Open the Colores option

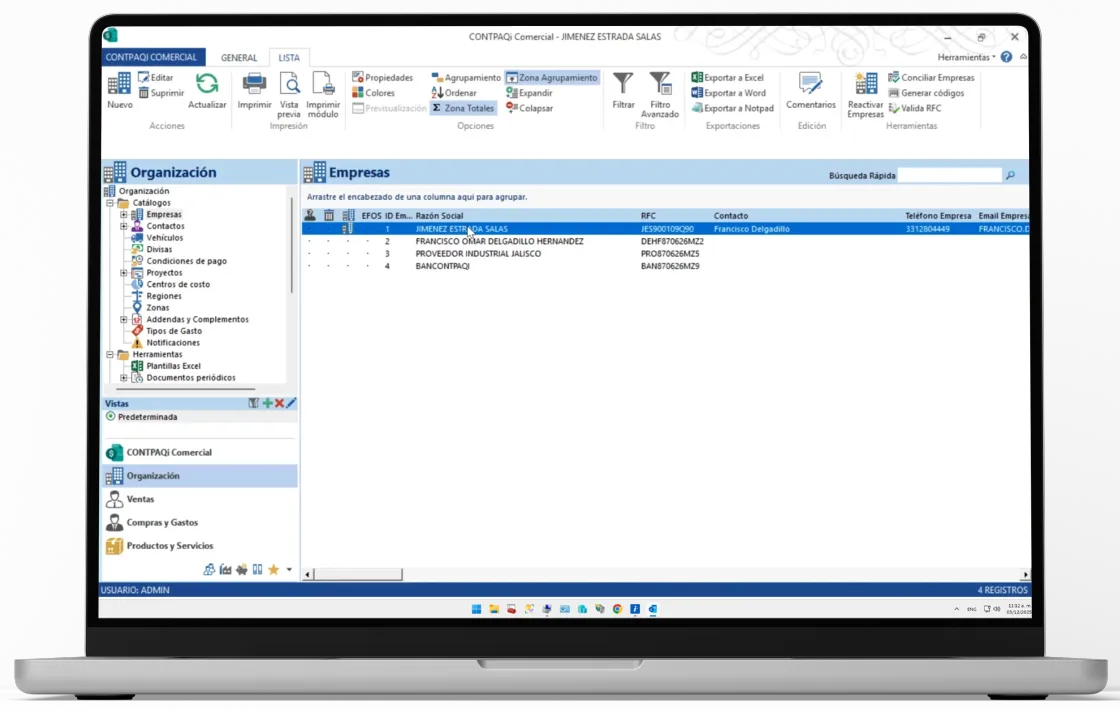click(374, 93)
